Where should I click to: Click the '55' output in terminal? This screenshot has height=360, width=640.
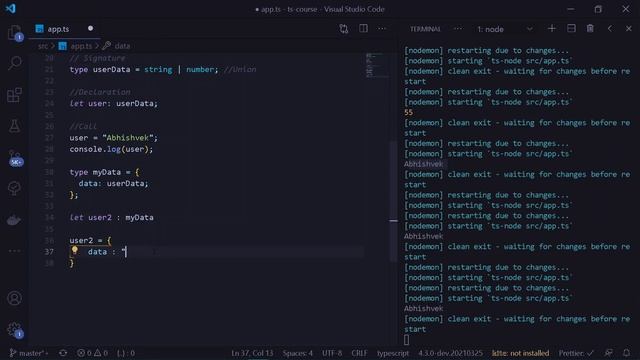tap(409, 112)
